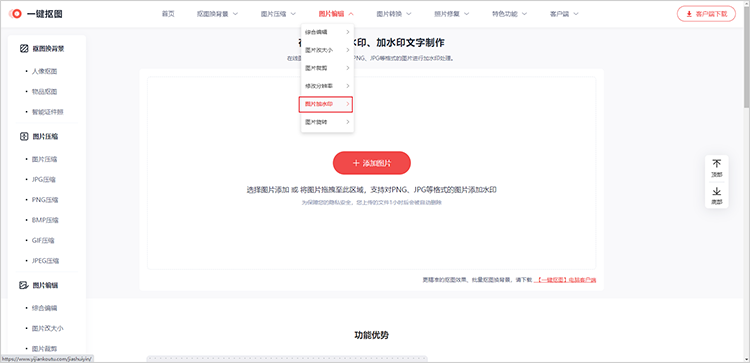Open 图片改大小 in the sidebar

pyautogui.click(x=48, y=329)
